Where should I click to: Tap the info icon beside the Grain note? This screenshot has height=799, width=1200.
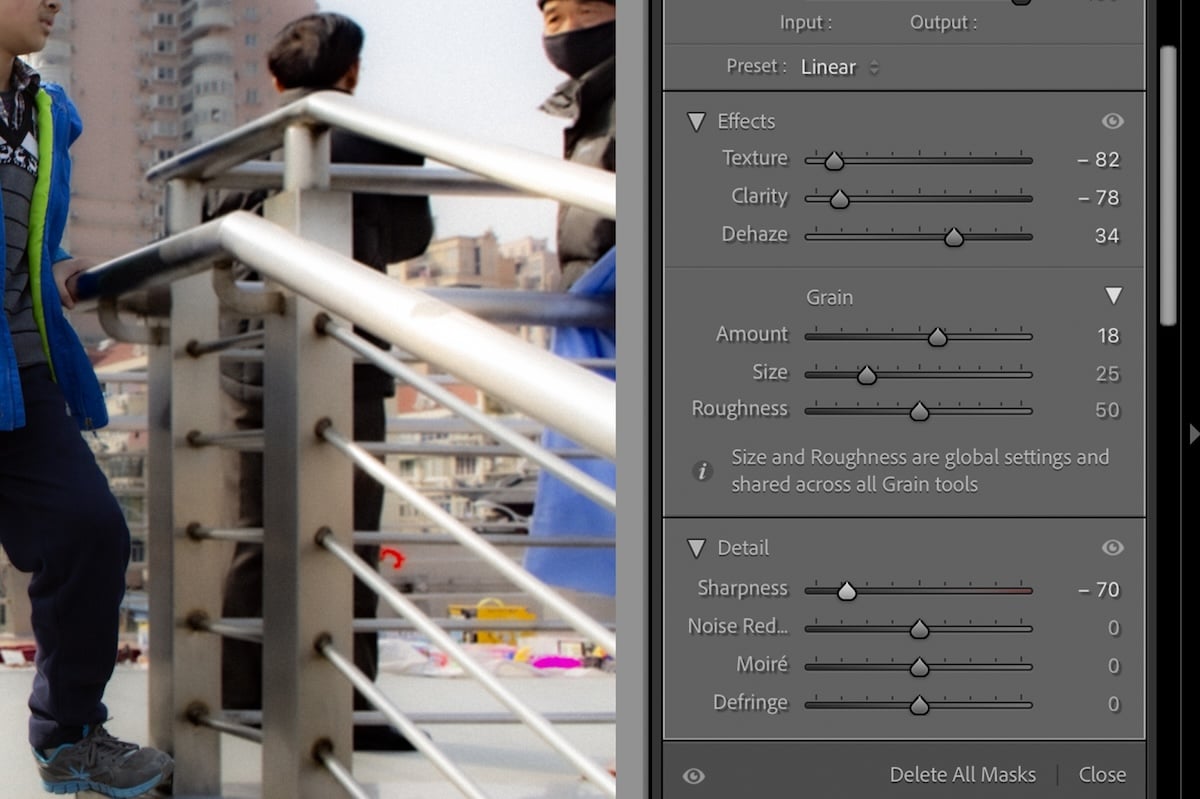[x=701, y=472]
